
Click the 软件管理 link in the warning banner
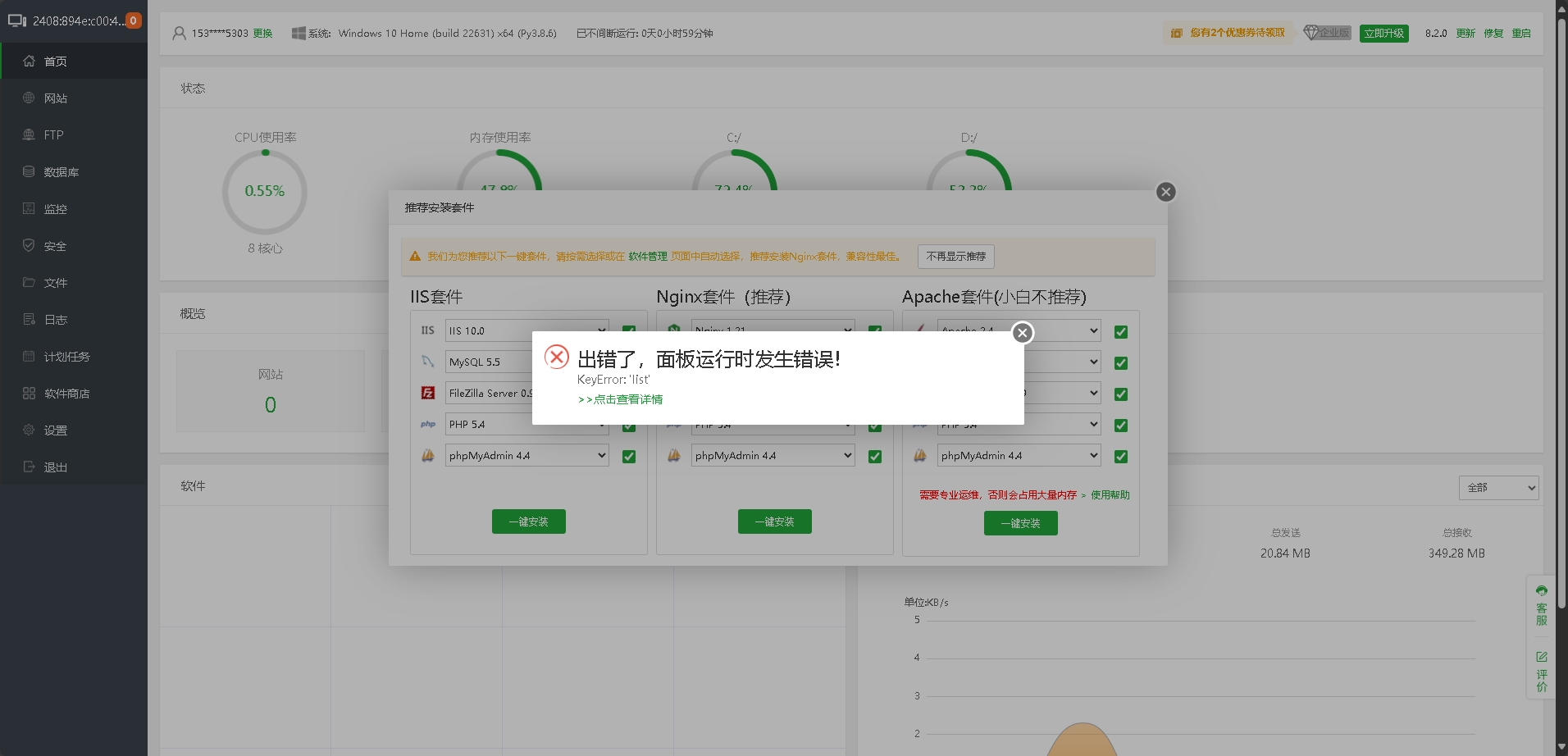(648, 257)
